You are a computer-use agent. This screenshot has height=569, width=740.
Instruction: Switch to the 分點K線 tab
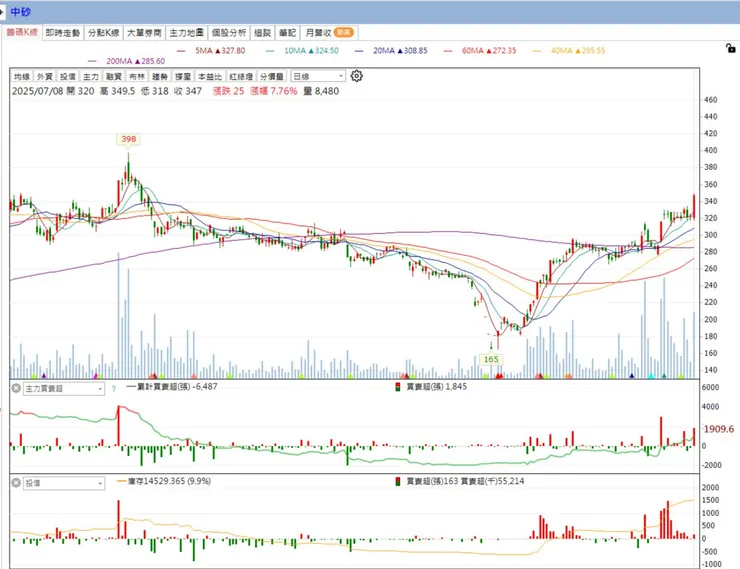[x=103, y=33]
